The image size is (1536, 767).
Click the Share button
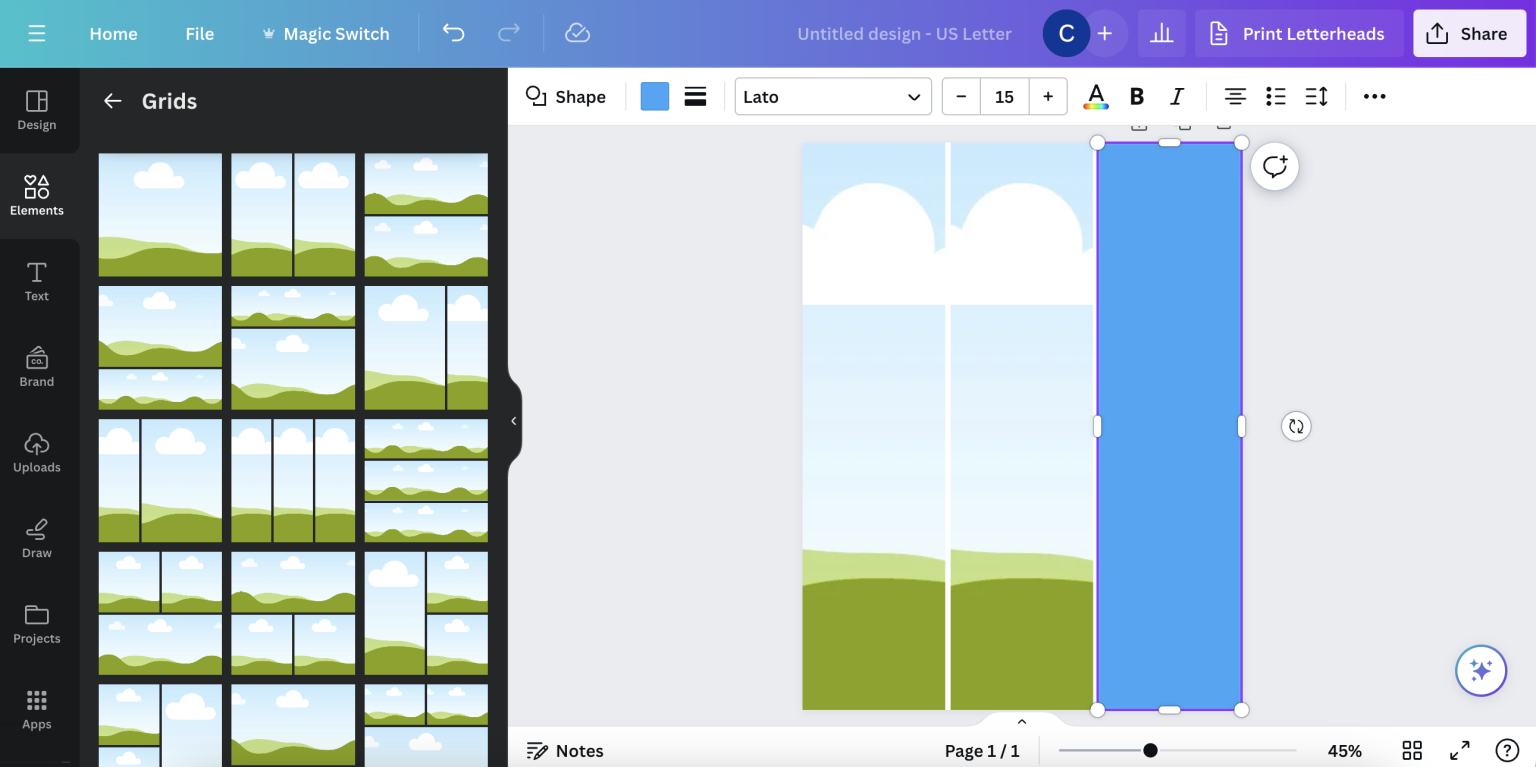click(1468, 34)
